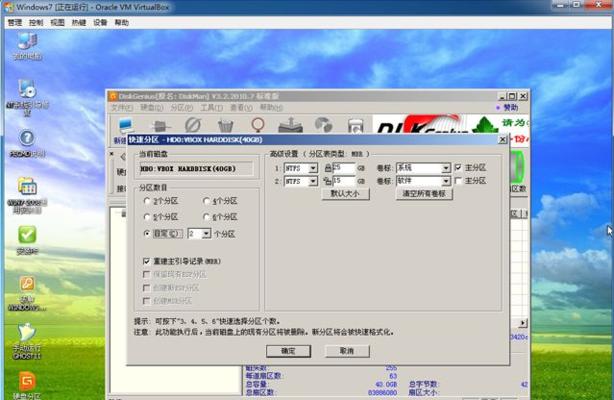614x400 pixels.
Task: Open VirtualBox 帮助 menu
Action: [121, 23]
